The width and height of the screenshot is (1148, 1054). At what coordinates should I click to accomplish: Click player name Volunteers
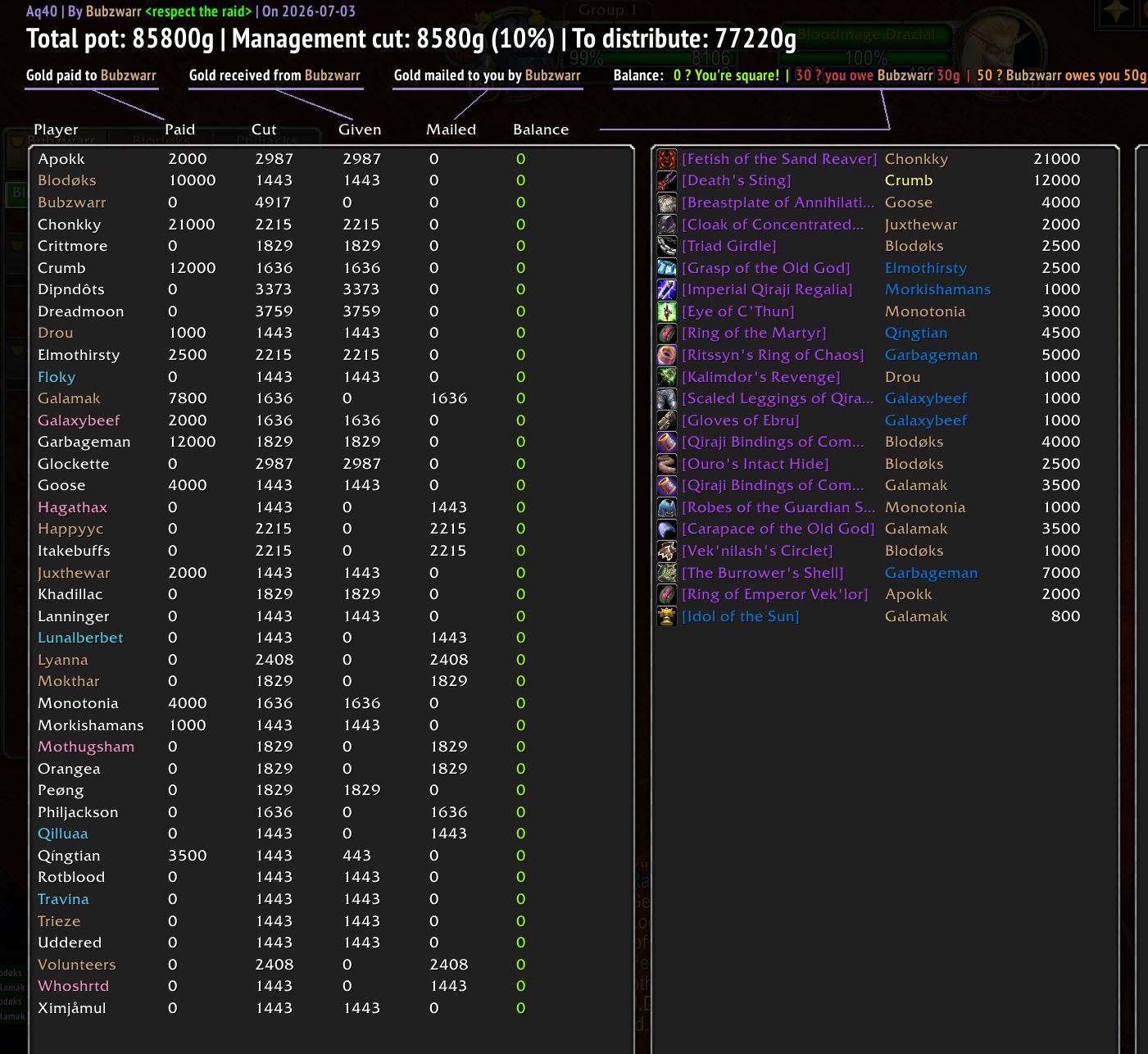pyautogui.click(x=77, y=965)
